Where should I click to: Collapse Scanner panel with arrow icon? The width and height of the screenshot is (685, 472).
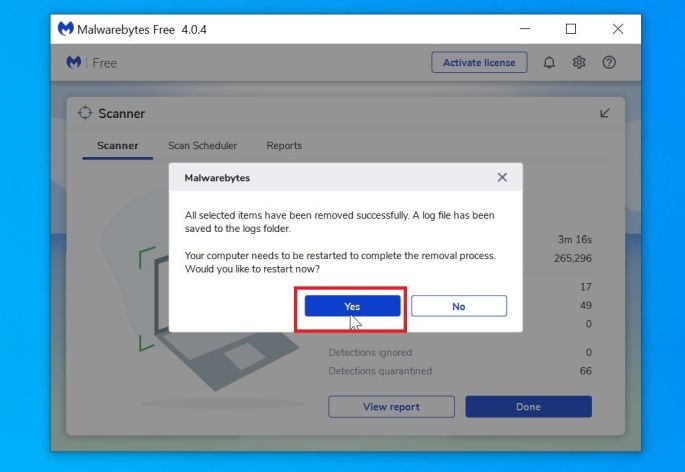(x=605, y=113)
